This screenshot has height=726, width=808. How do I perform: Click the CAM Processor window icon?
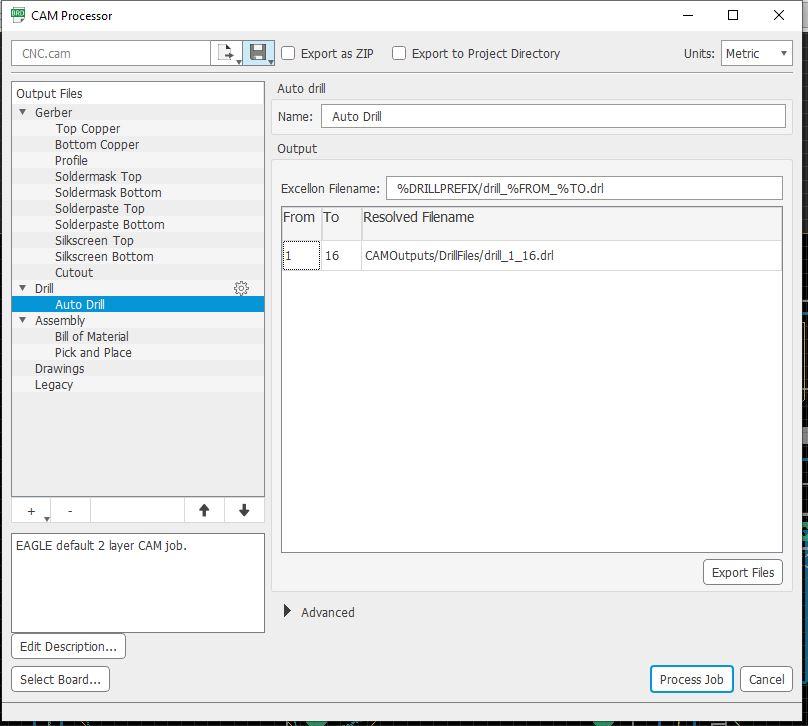pyautogui.click(x=18, y=15)
